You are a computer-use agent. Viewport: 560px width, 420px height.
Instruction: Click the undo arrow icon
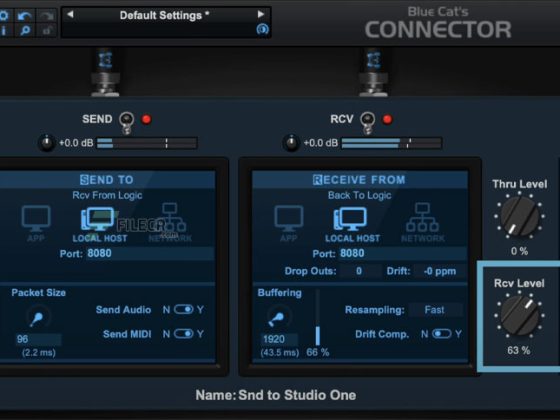[25, 16]
